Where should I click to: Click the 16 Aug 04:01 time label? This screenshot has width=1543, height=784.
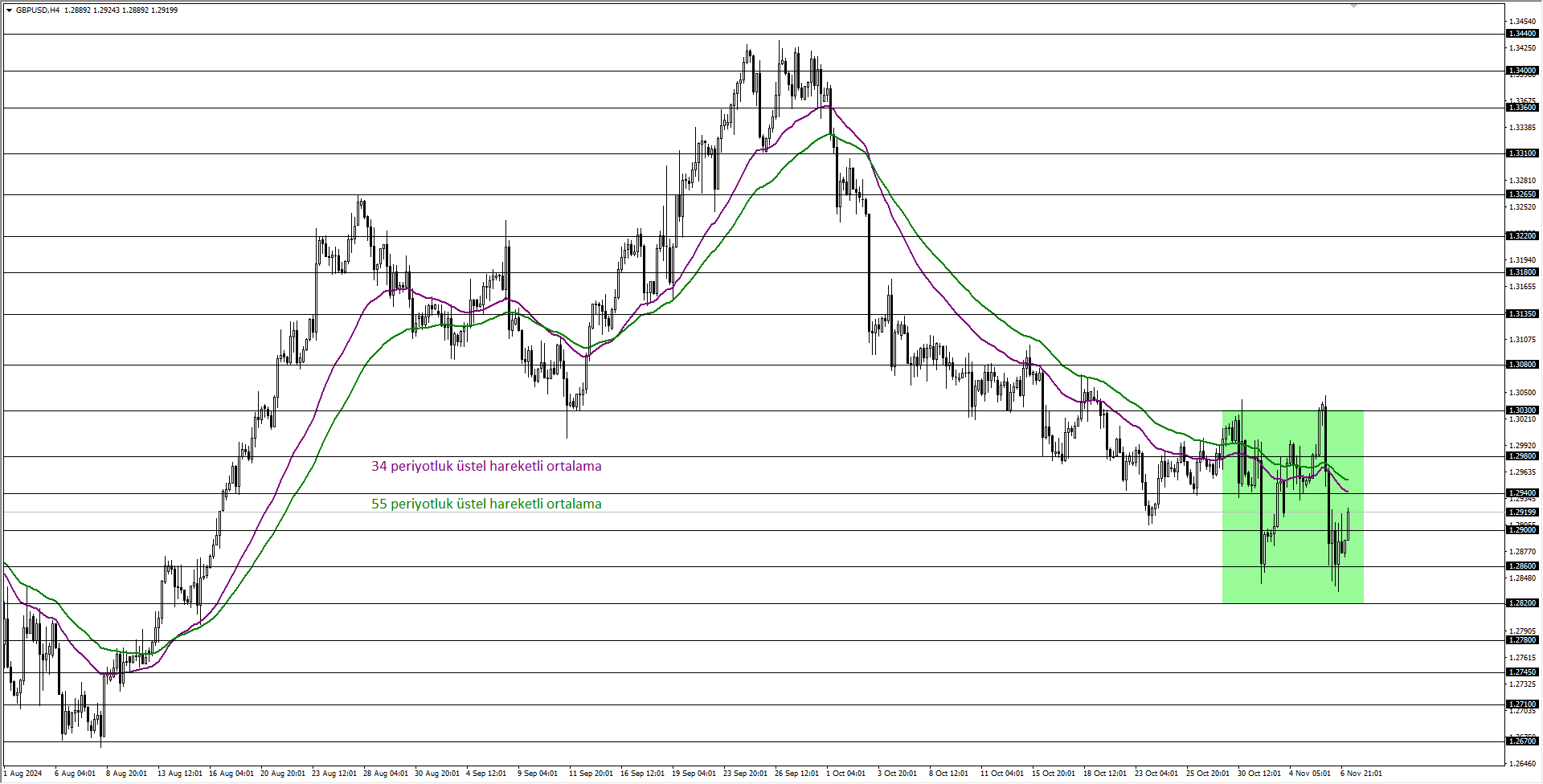point(231,774)
